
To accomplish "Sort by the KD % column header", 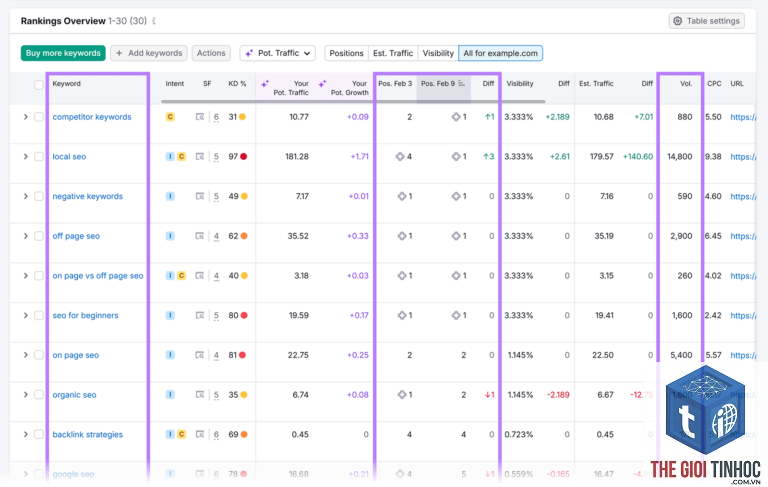I will coord(237,84).
